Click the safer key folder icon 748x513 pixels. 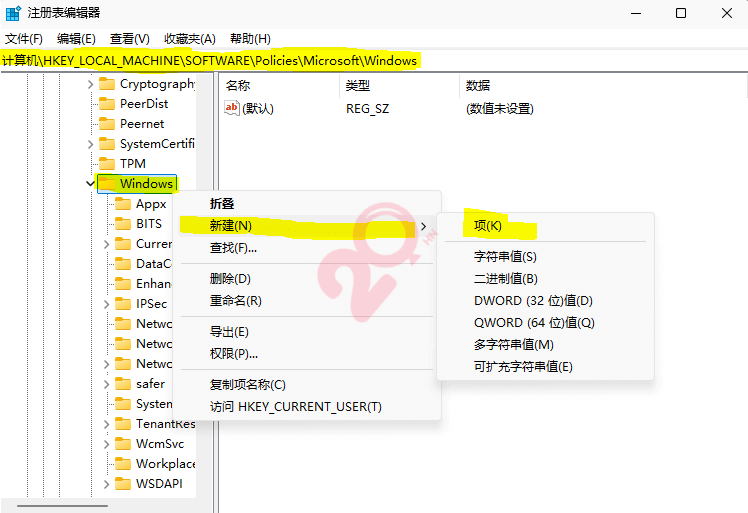click(122, 384)
